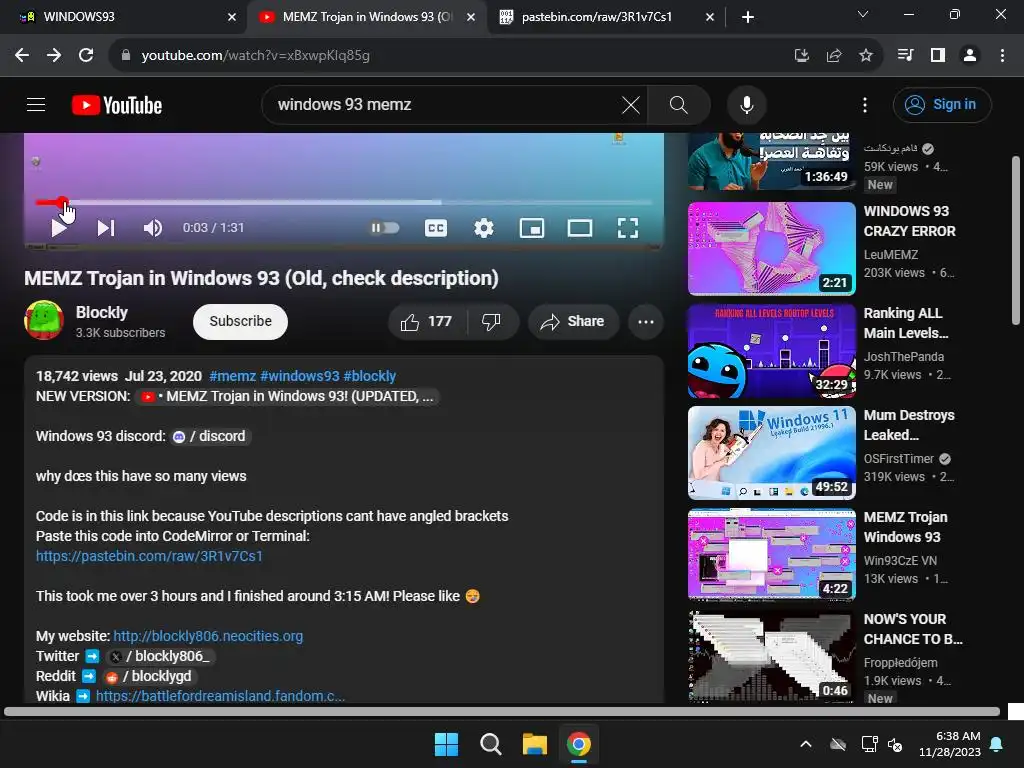This screenshot has width=1024, height=768.
Task: Dislike the video
Action: click(x=492, y=321)
